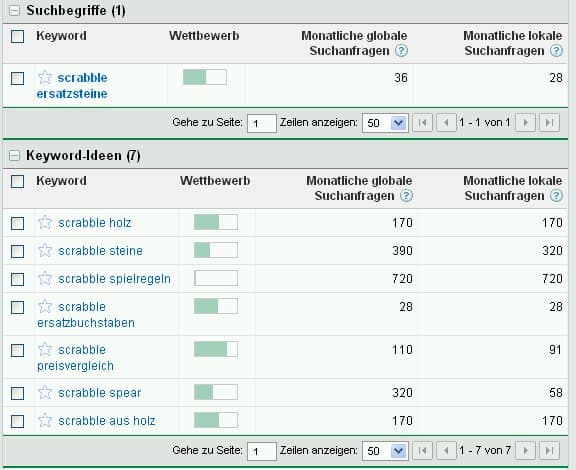Screen dimensions: 576x470
Task: Collapse the Suchbegriffe section
Action: [x=14, y=11]
